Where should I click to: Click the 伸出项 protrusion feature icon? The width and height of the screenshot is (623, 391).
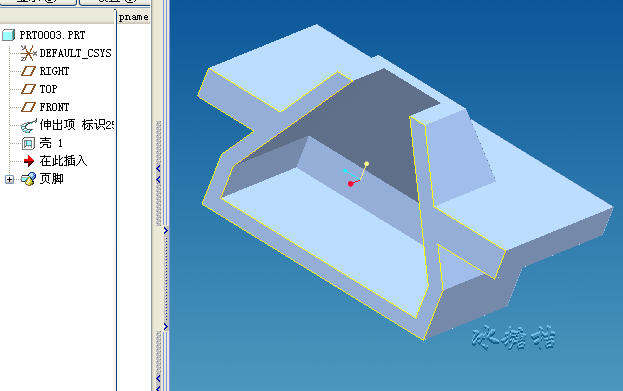coord(29,126)
